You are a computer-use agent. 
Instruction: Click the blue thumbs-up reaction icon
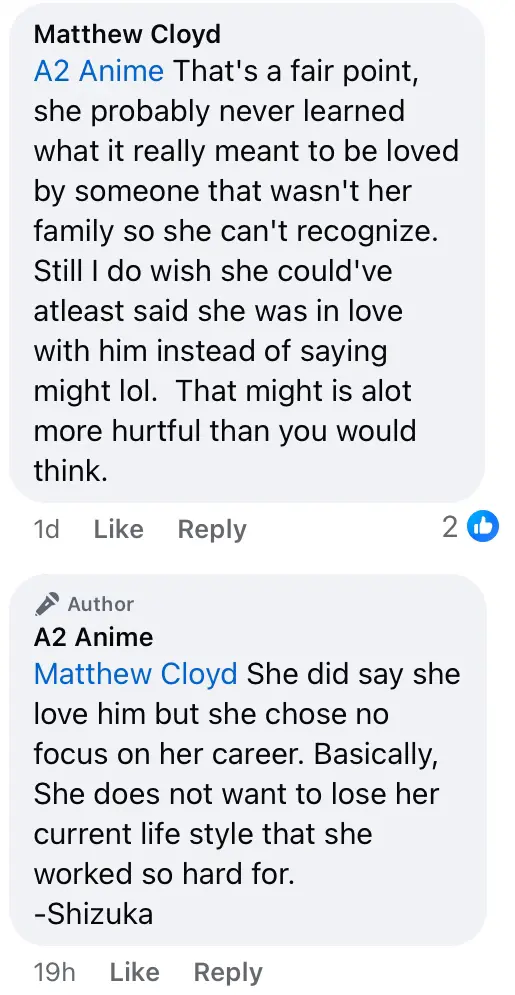tap(483, 527)
